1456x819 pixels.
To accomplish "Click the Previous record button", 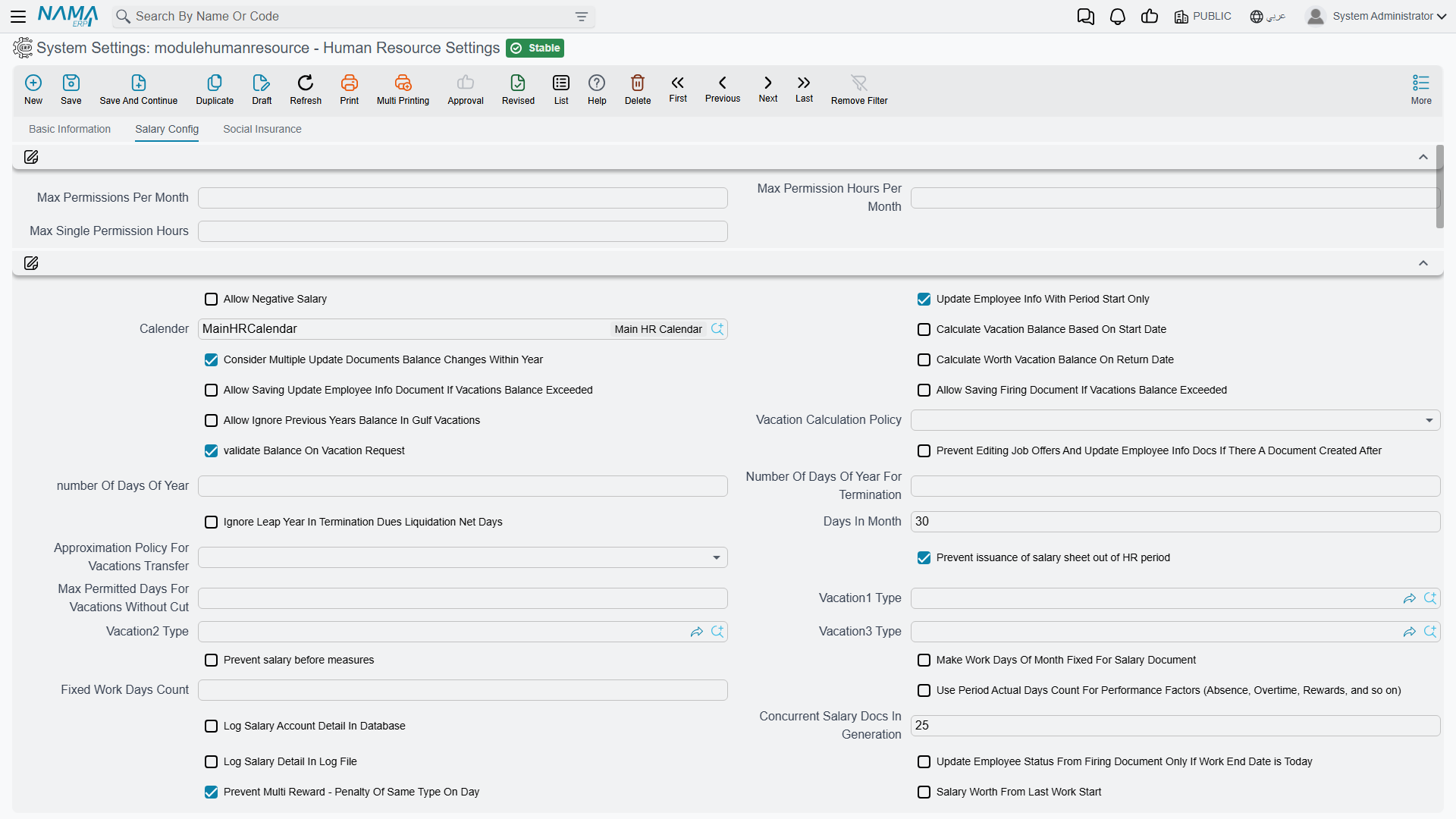I will tap(723, 88).
